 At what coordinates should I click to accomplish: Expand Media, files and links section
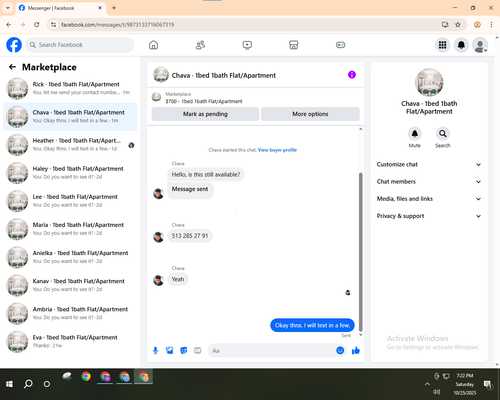coord(429,199)
